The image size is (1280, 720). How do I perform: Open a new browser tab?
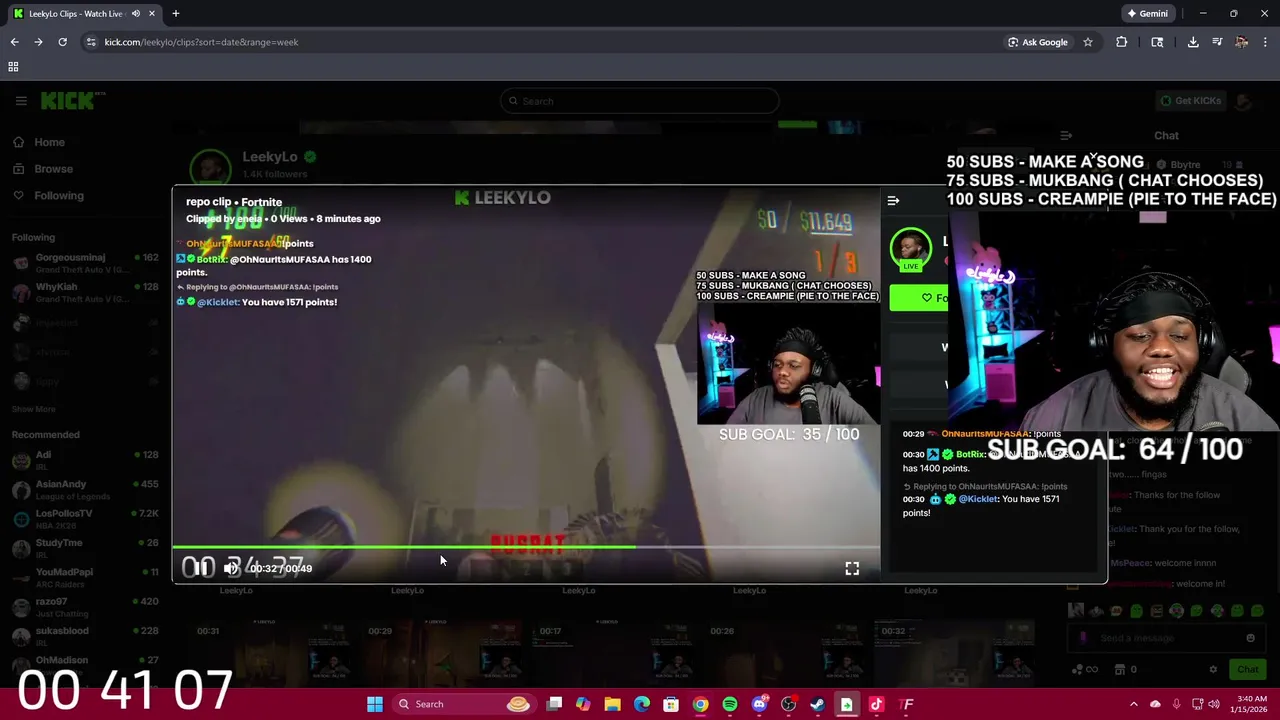[175, 14]
